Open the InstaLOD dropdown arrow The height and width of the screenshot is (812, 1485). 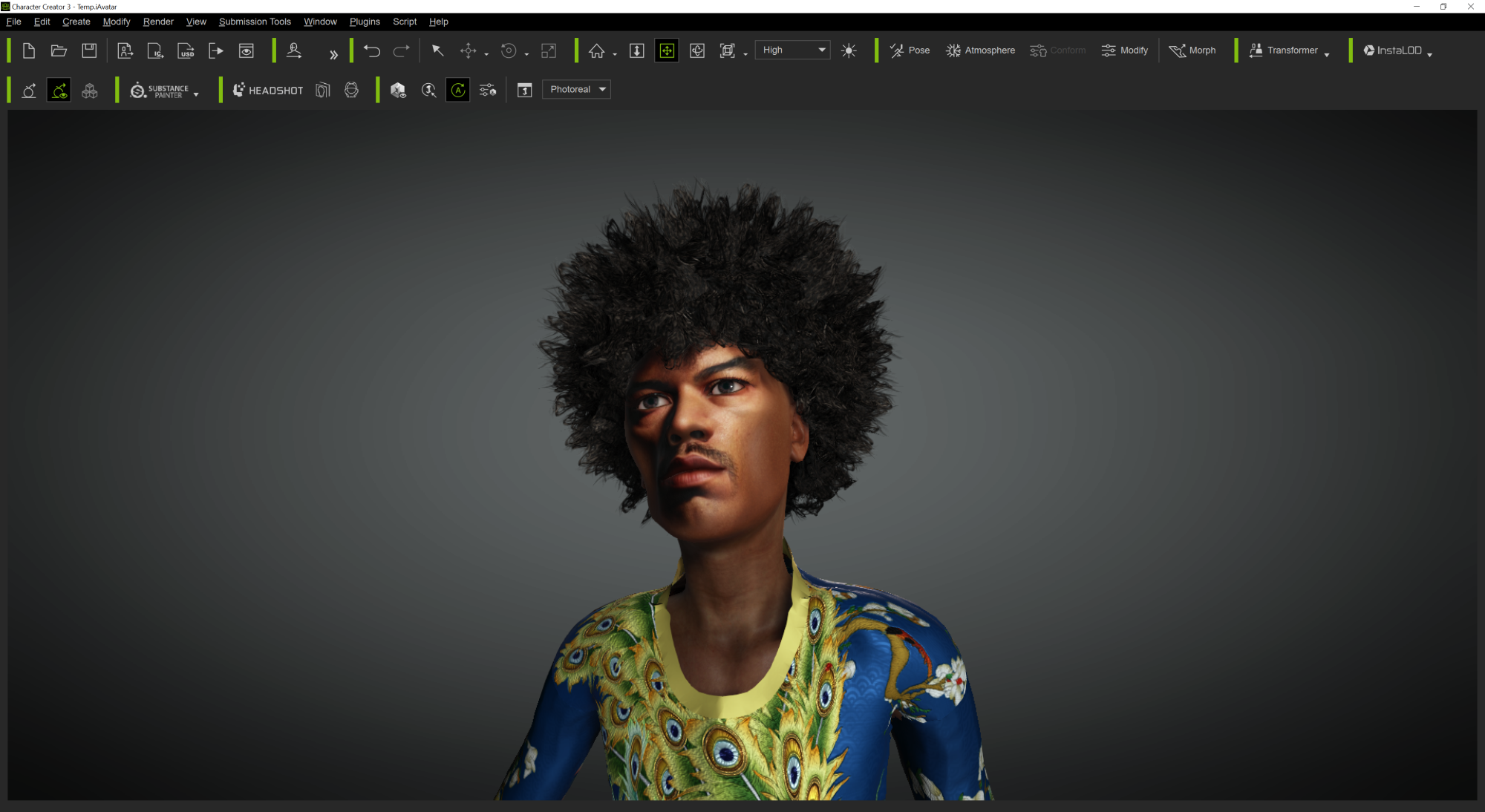[1429, 54]
